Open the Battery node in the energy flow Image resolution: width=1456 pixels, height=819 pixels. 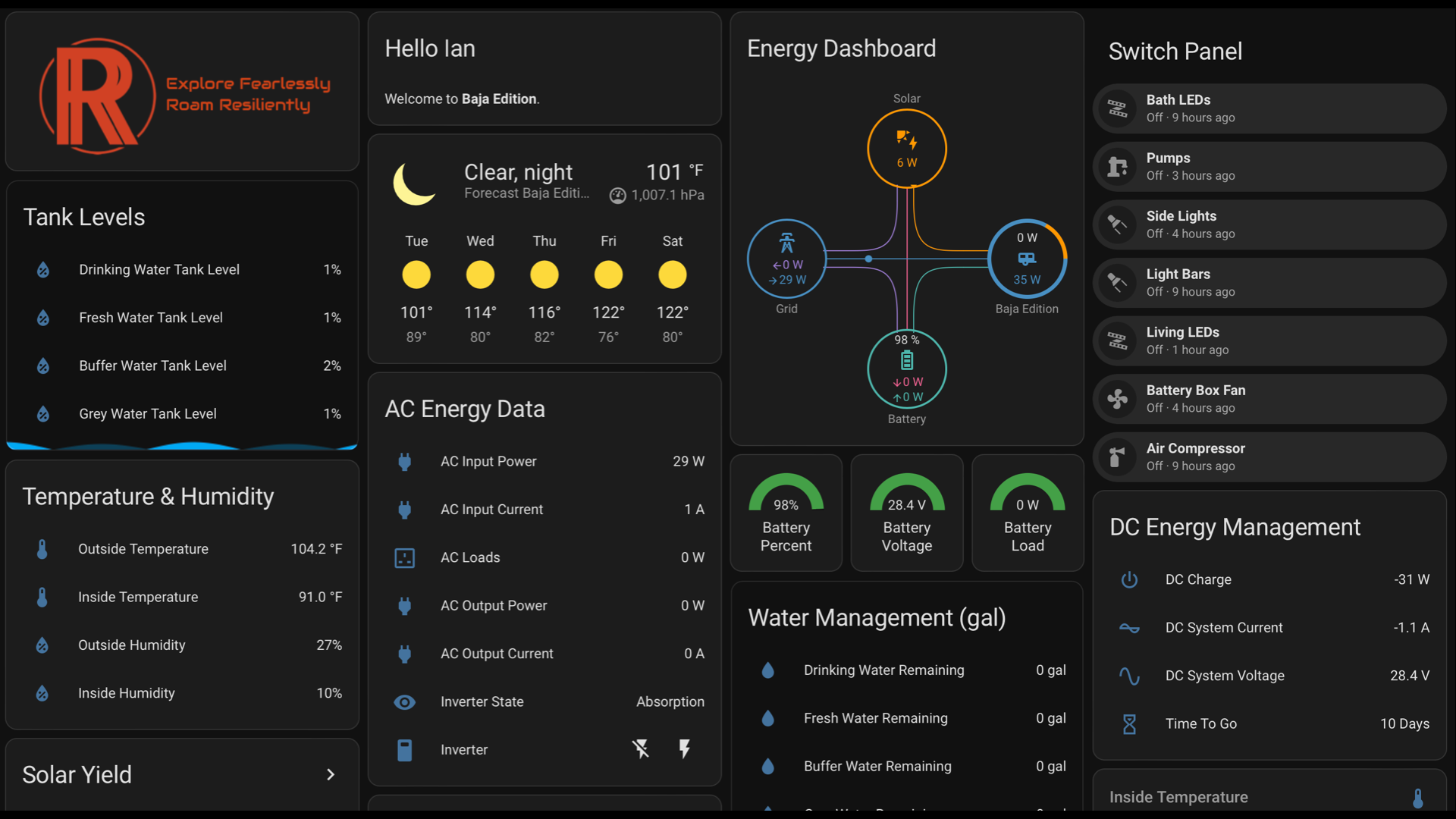tap(907, 369)
